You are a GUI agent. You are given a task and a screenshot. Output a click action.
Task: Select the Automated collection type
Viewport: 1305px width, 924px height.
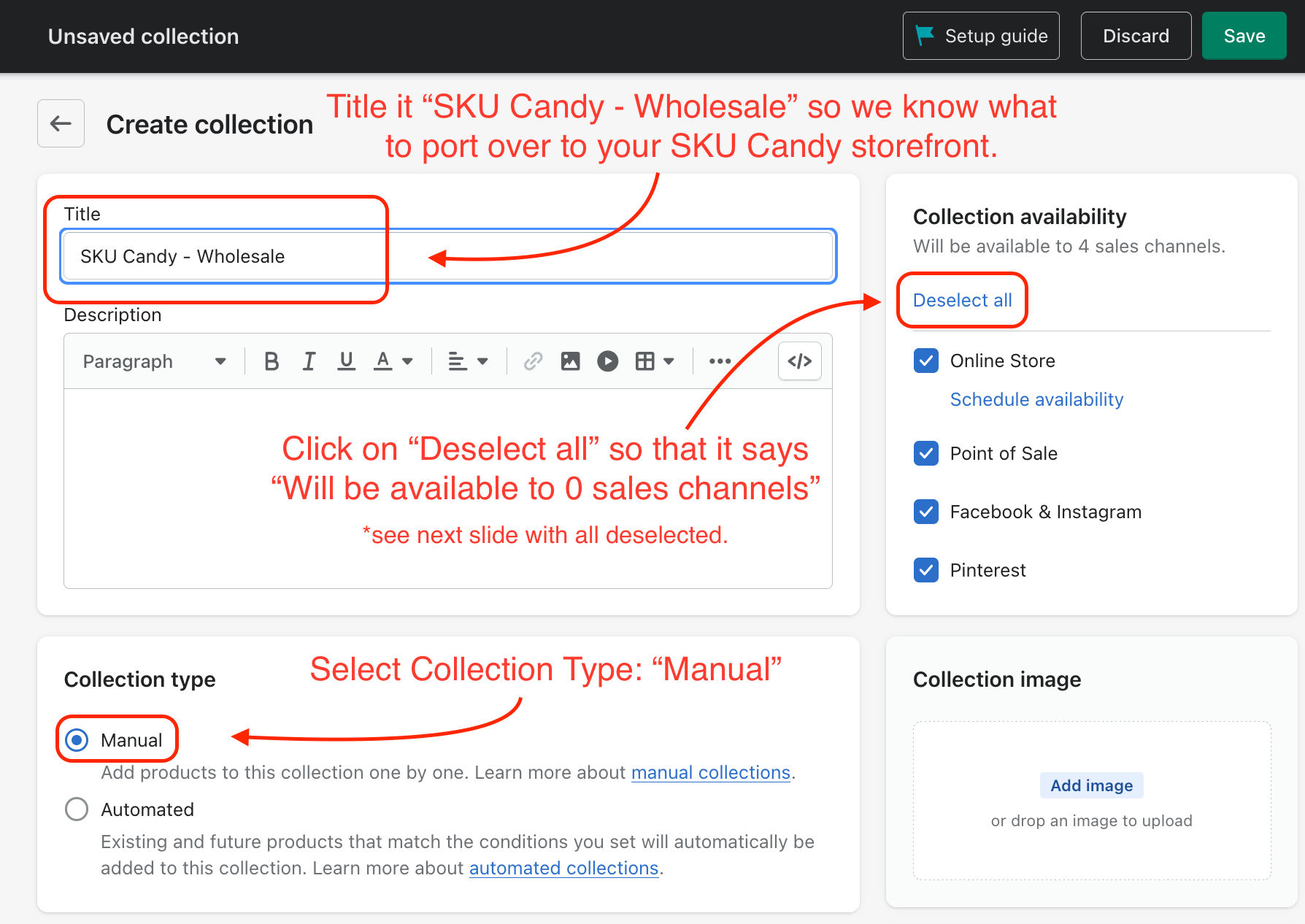click(77, 809)
